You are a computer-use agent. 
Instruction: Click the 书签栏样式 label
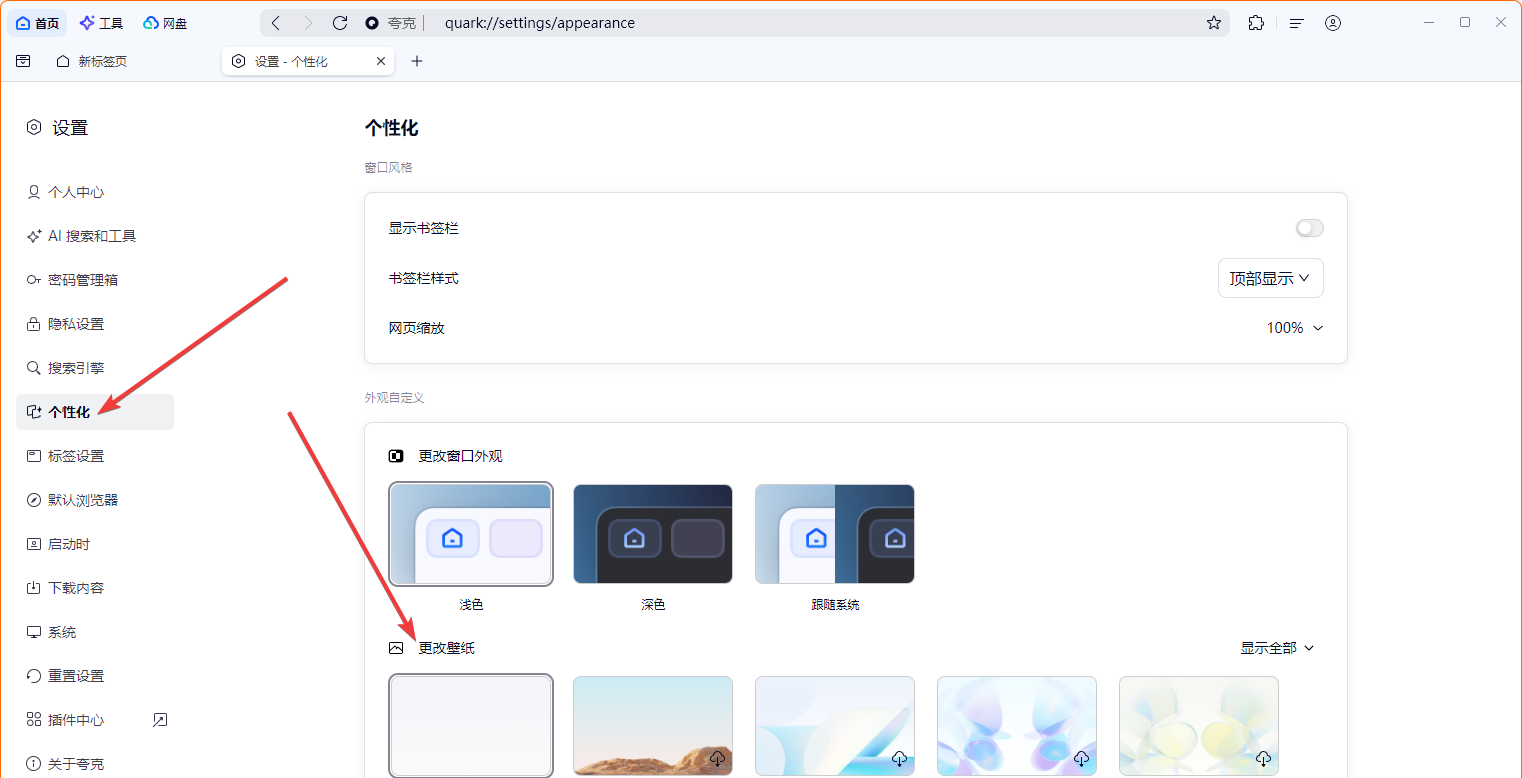click(x=424, y=278)
